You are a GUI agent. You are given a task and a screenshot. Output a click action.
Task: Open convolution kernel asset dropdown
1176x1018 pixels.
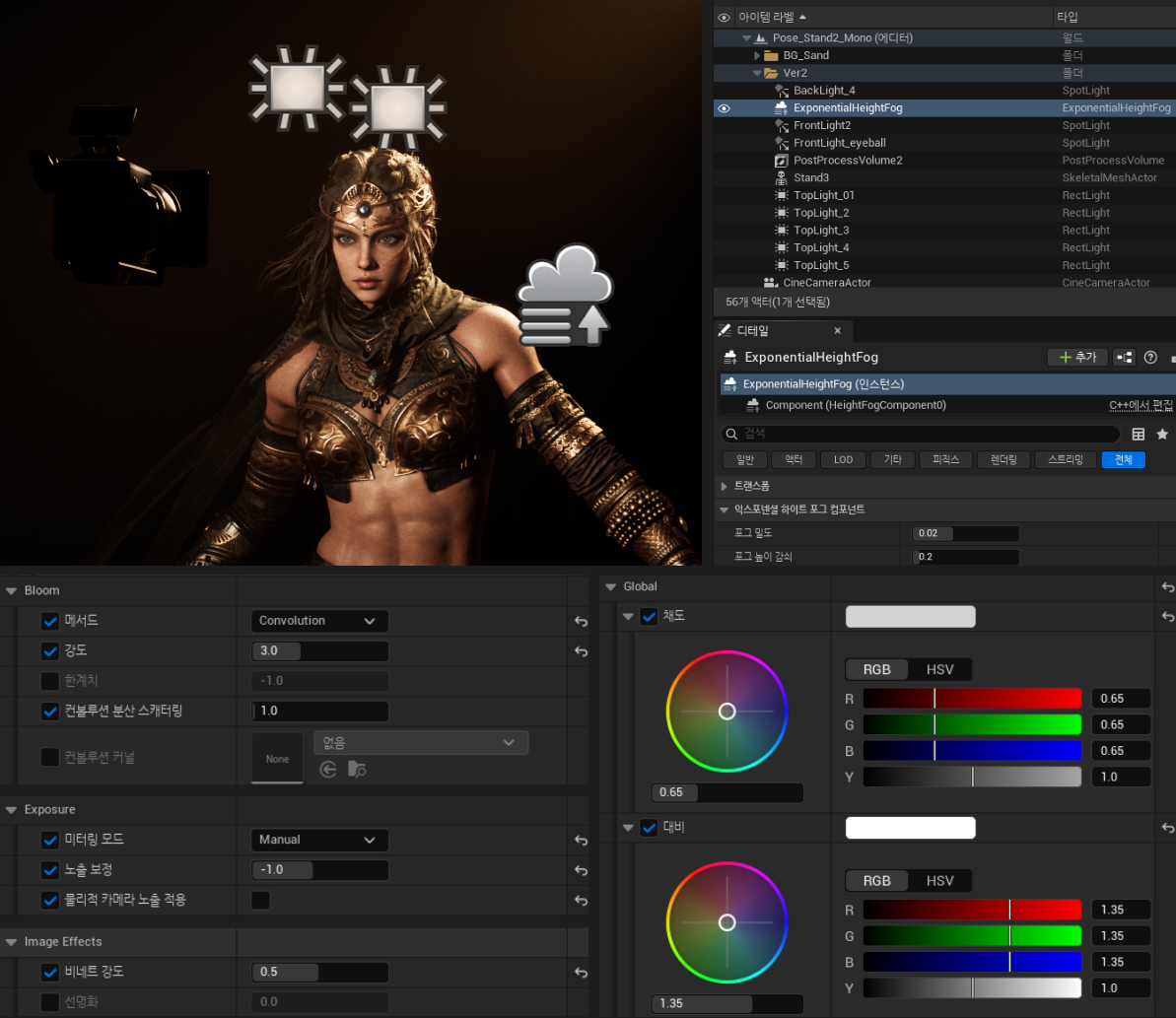[x=421, y=743]
